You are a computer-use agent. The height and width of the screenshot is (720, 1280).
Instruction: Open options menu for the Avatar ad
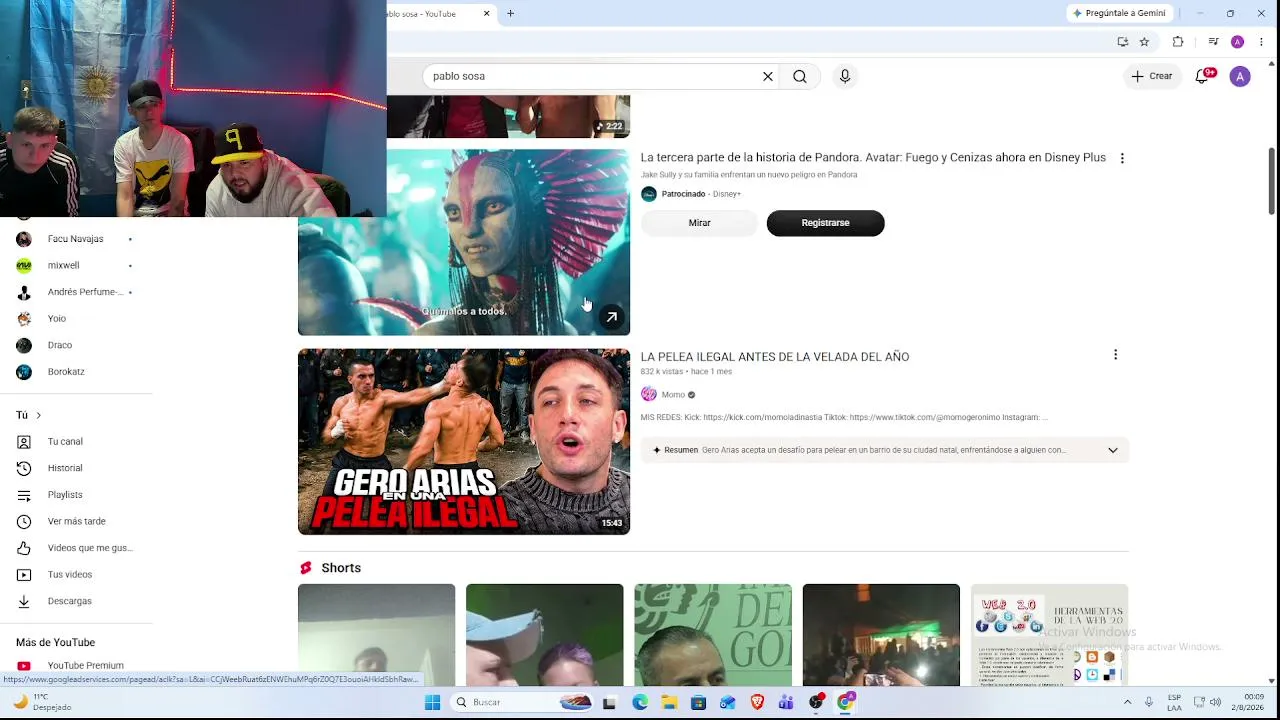(1122, 158)
